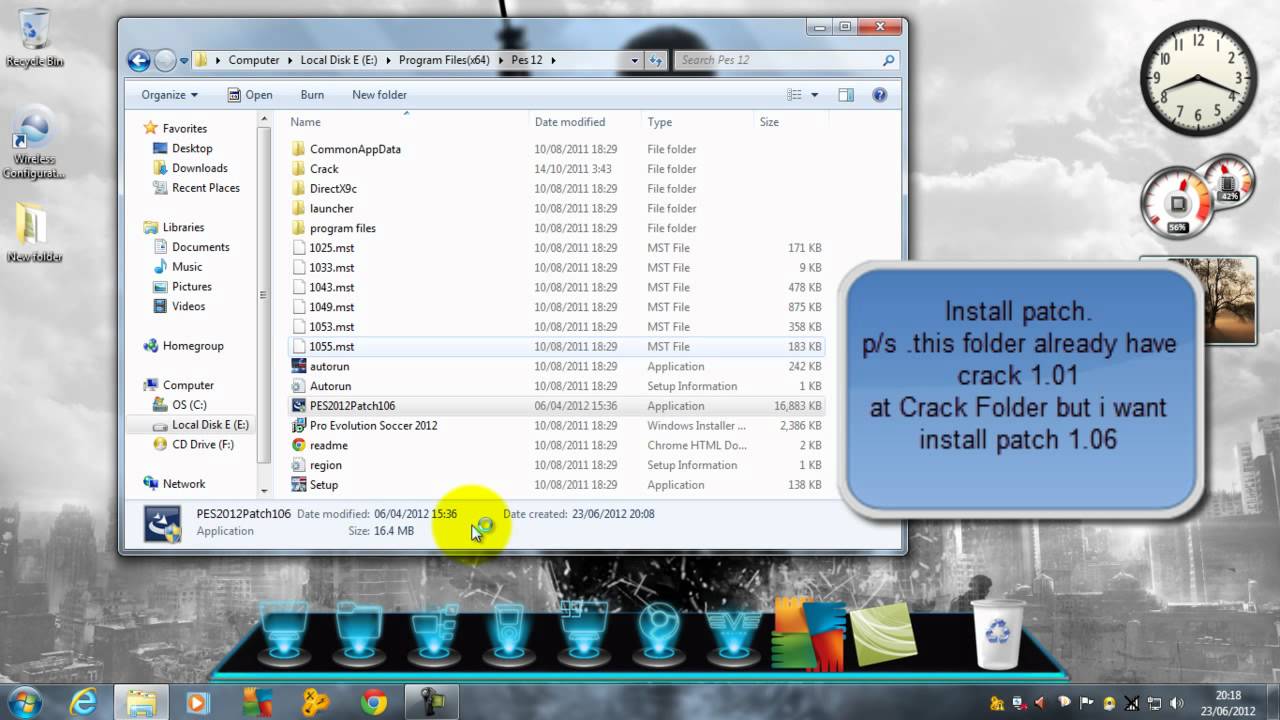Select the program files folder
This screenshot has height=720, width=1280.
(342, 228)
